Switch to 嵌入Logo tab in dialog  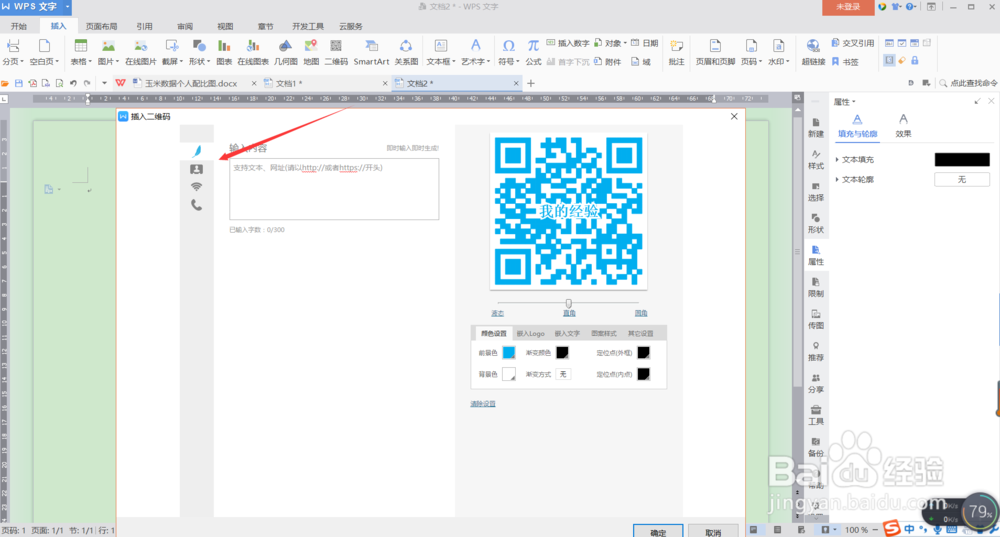[531, 334]
